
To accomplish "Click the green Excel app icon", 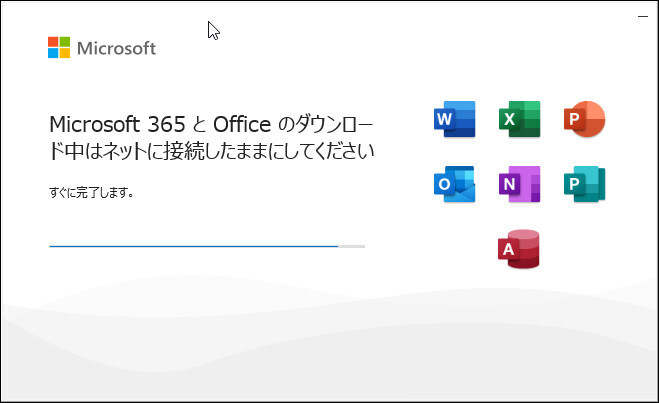I will (519, 119).
